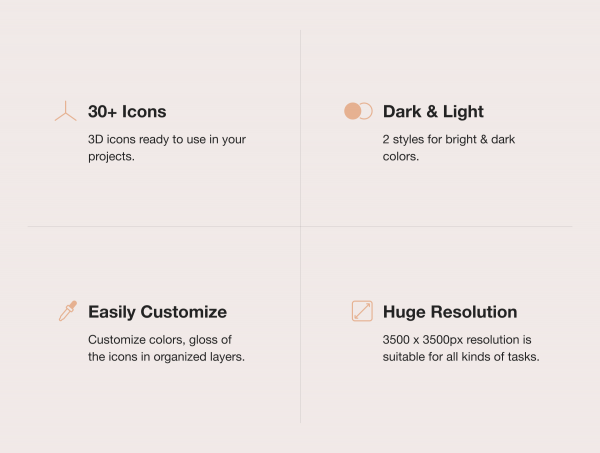Open the "Easily Customize" heading
This screenshot has height=453, width=600.
157,312
